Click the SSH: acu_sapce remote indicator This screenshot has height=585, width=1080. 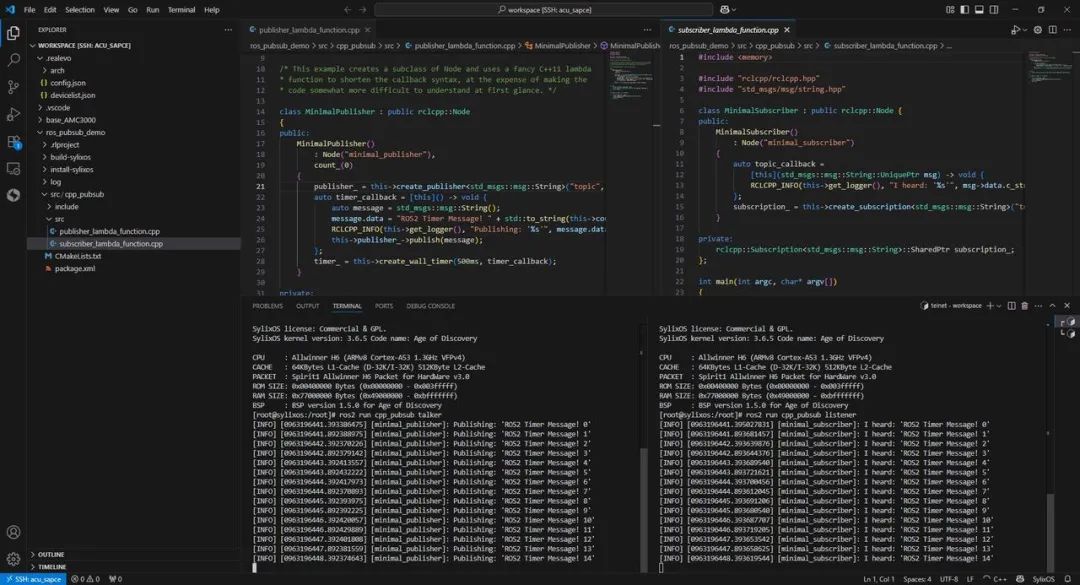[32, 578]
